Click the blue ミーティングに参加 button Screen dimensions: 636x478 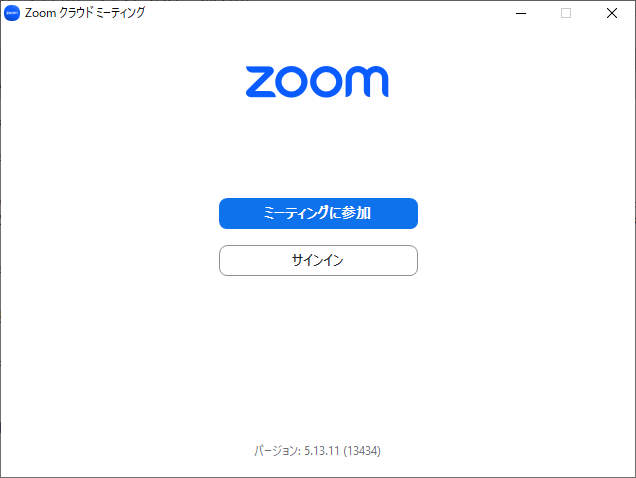click(318, 213)
